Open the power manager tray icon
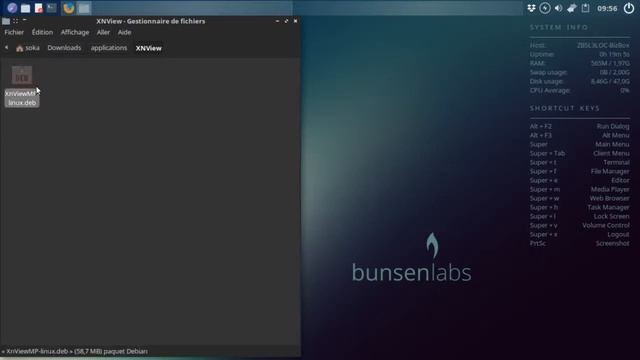The width and height of the screenshot is (640, 360). pos(544,8)
